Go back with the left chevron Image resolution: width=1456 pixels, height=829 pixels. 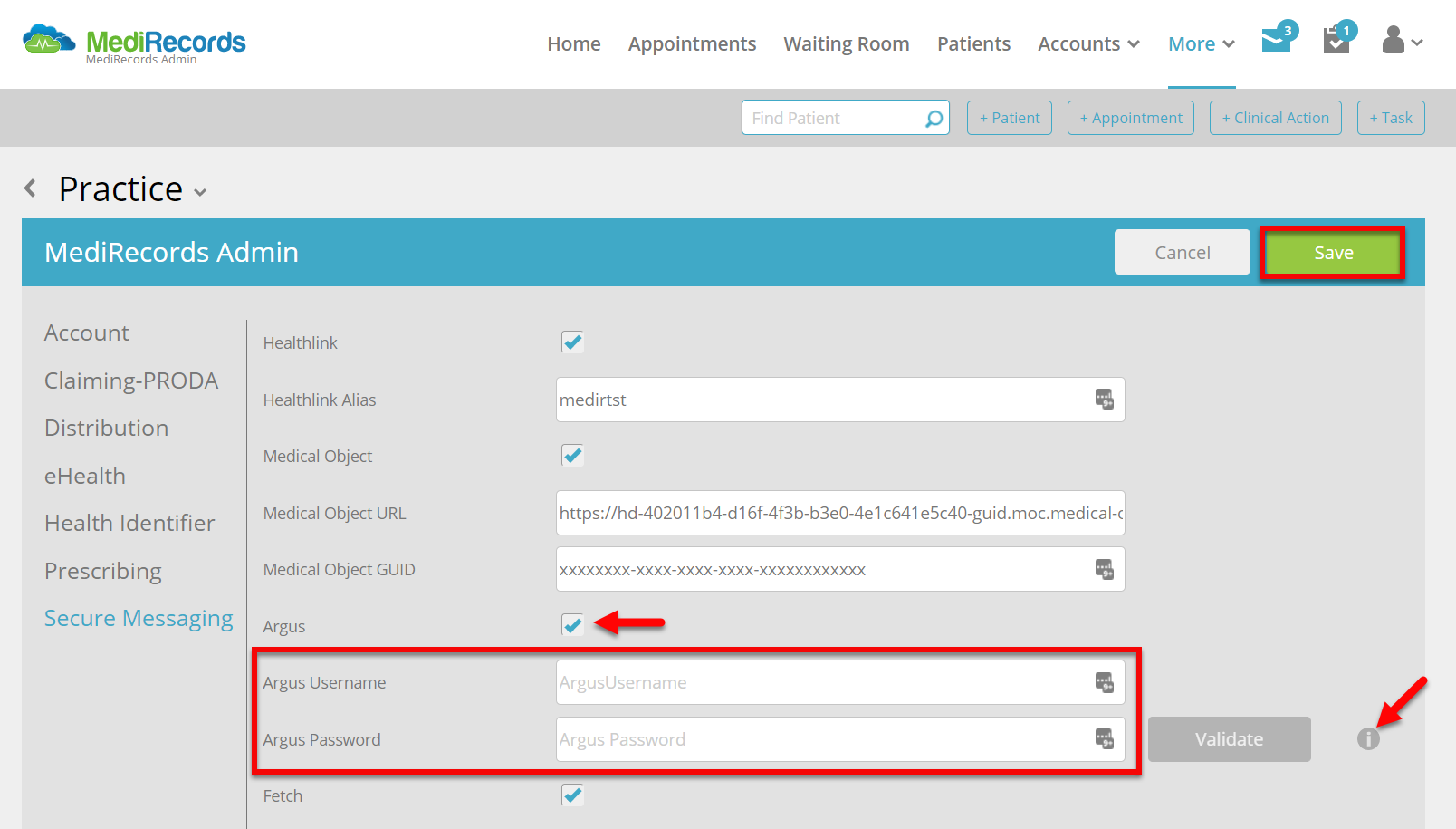[30, 188]
